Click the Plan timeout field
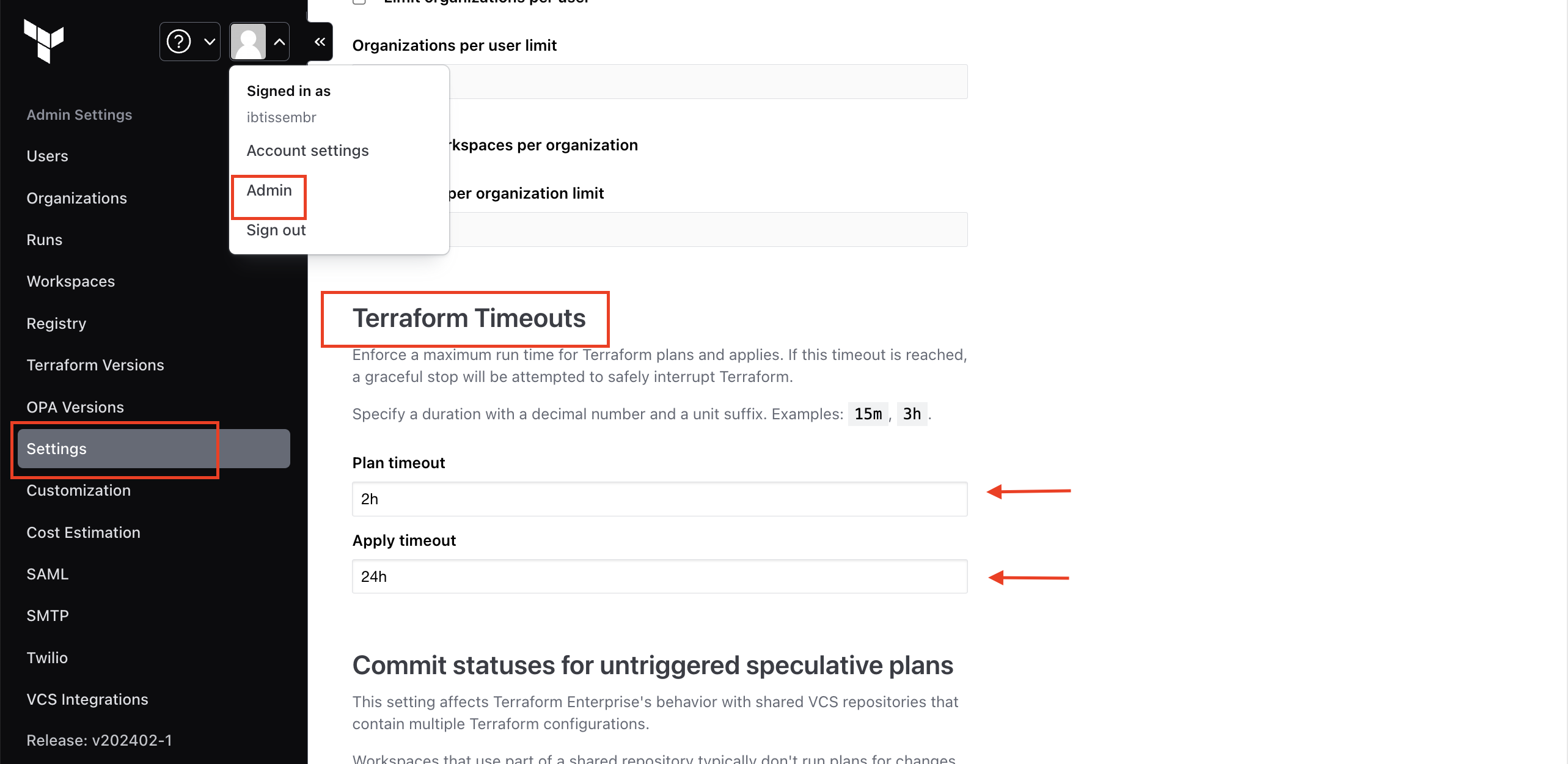 point(659,499)
